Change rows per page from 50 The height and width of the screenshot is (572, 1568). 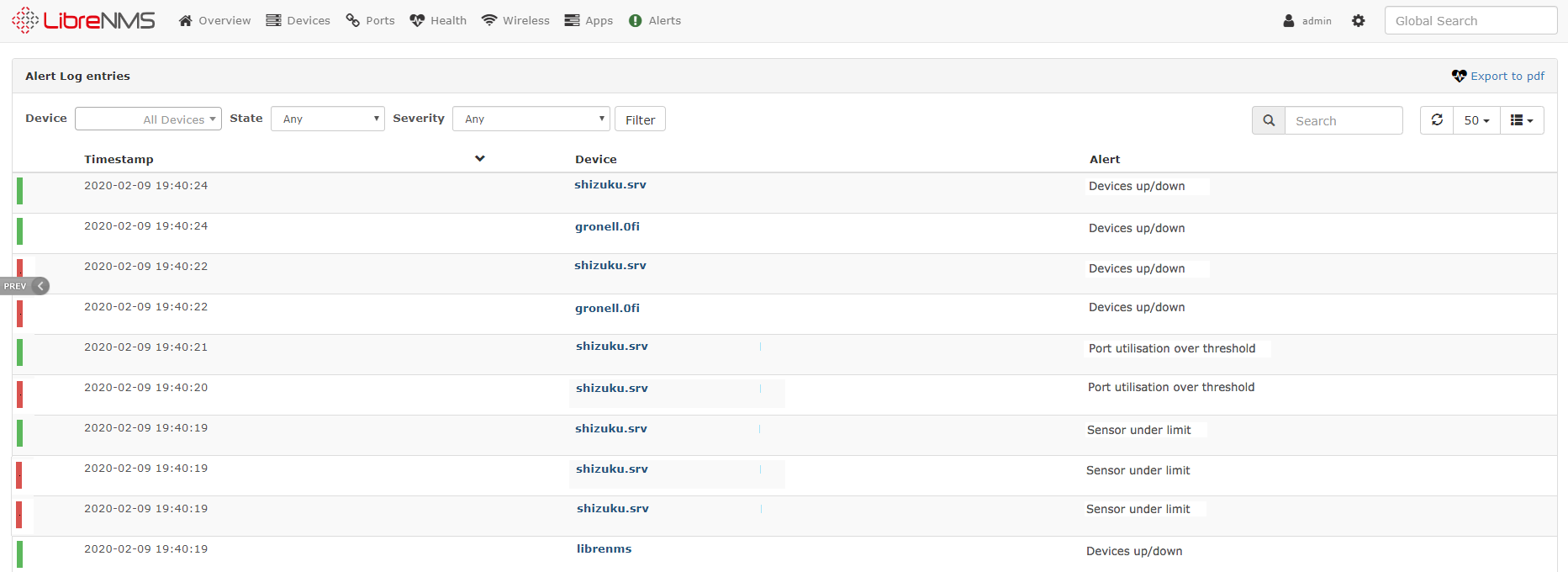[x=1476, y=120]
